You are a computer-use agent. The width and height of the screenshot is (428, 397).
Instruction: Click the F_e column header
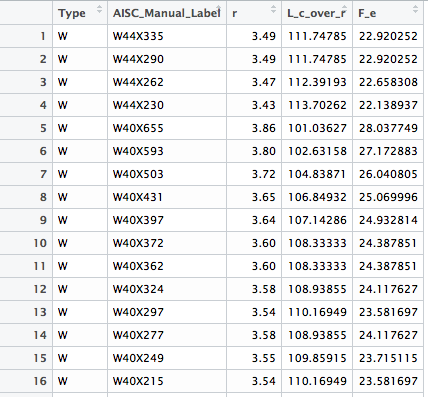[388, 13]
